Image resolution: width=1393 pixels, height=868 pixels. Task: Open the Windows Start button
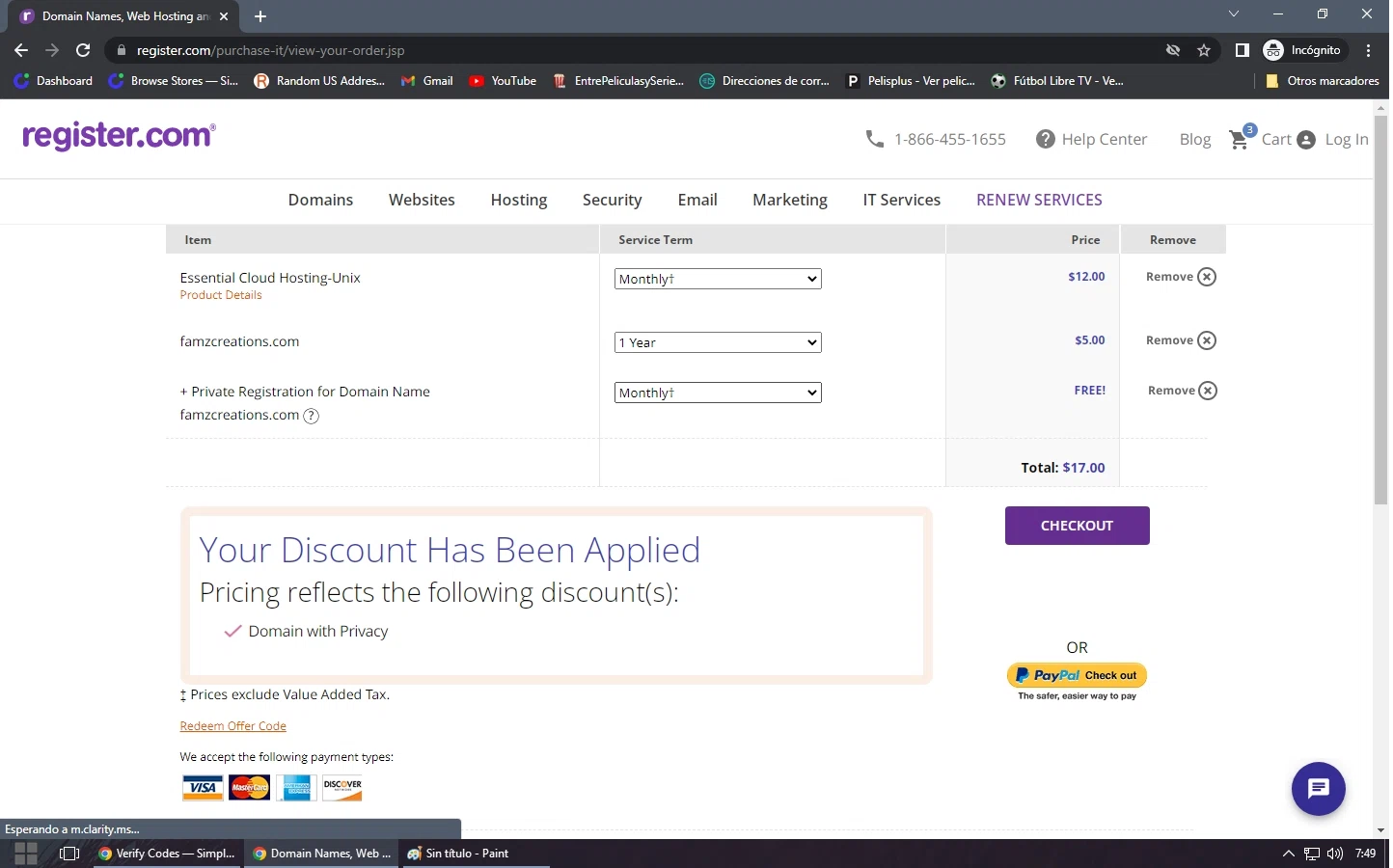pyautogui.click(x=26, y=854)
